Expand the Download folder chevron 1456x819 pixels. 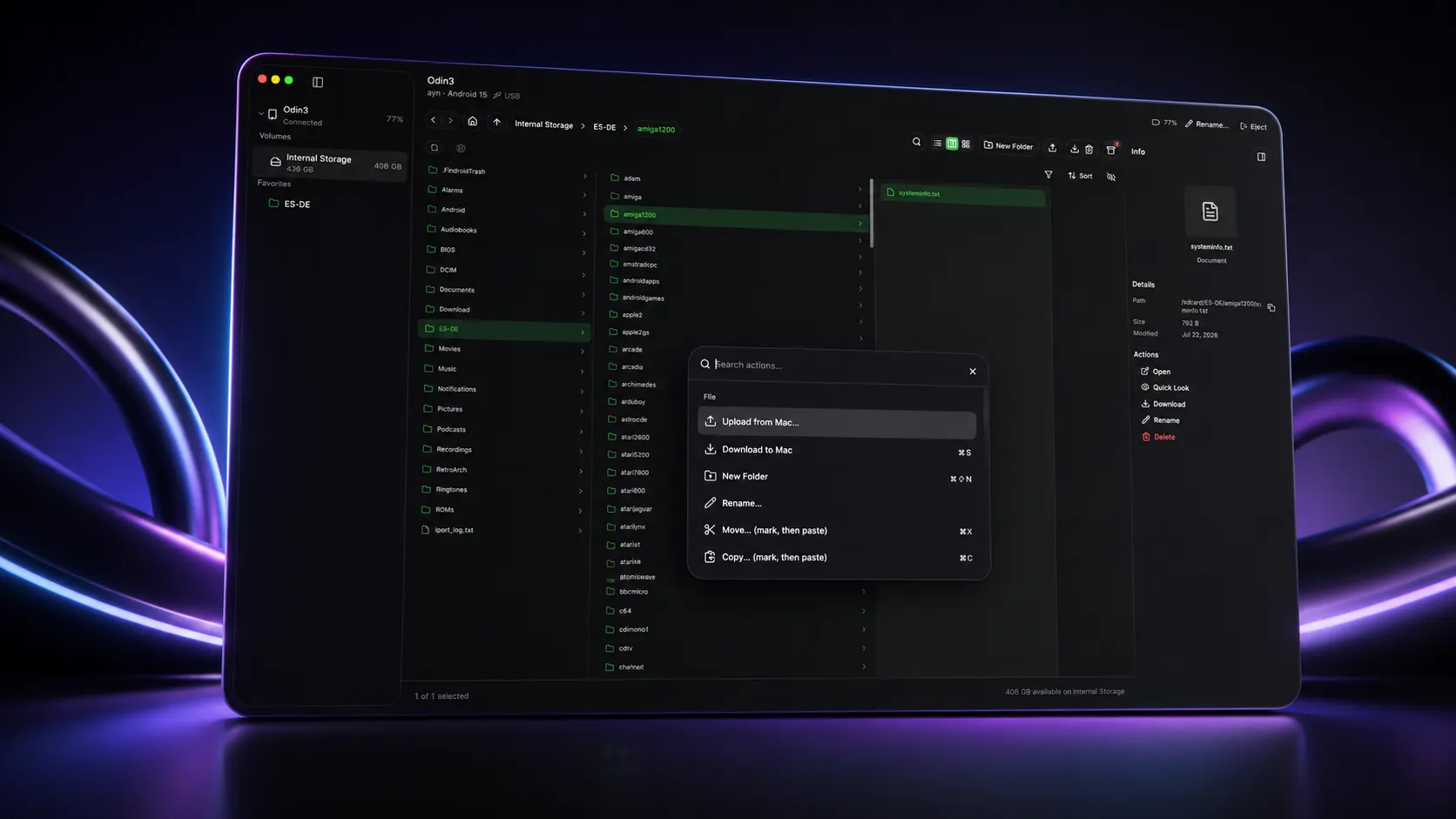click(x=583, y=312)
